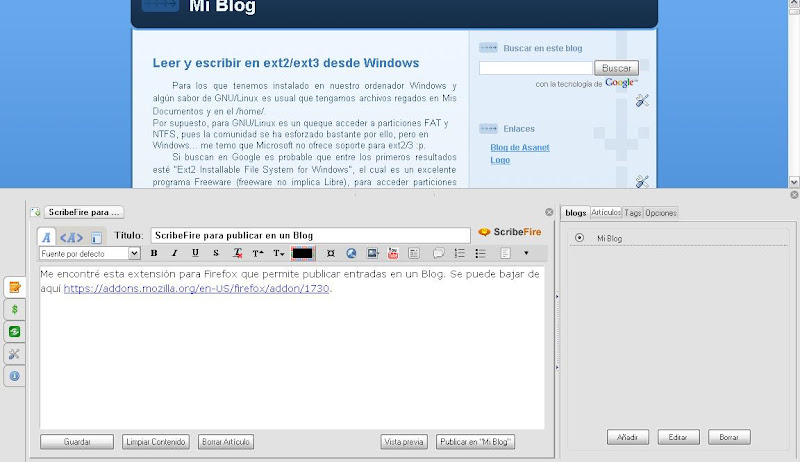Open the black text color swatch

(303, 253)
